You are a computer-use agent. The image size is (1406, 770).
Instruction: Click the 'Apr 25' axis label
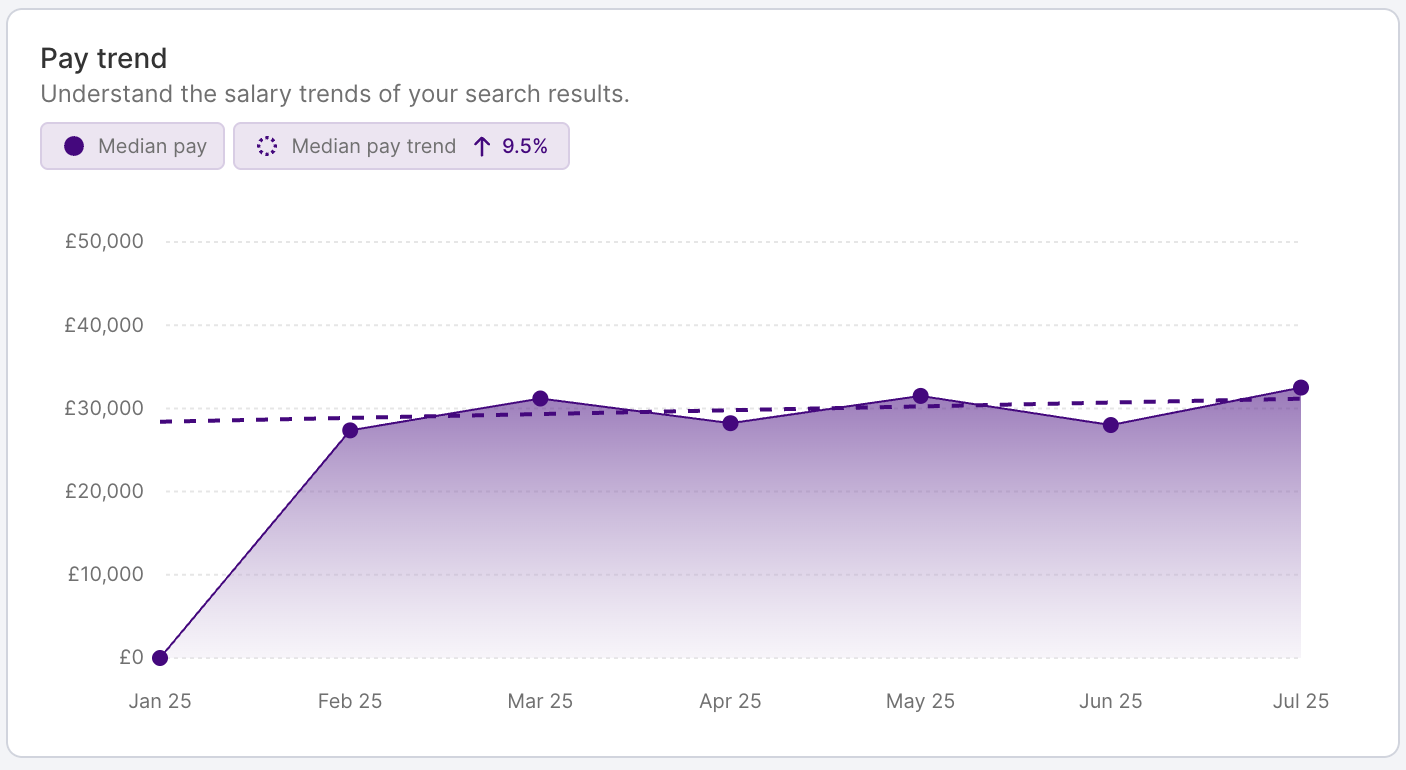click(730, 701)
